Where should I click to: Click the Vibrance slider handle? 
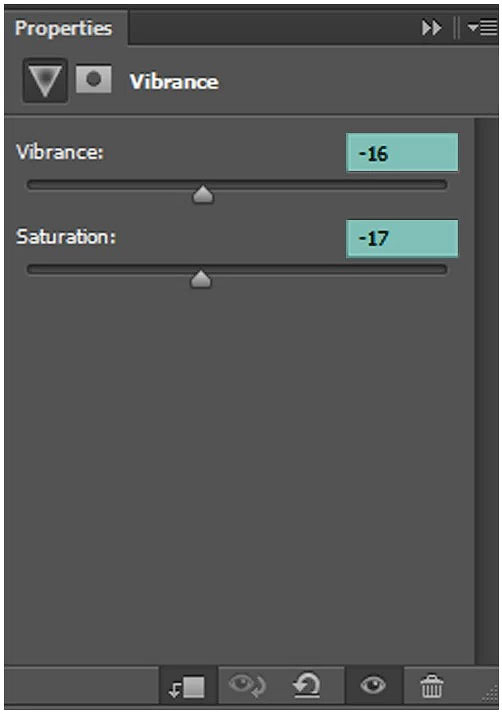(x=203, y=194)
